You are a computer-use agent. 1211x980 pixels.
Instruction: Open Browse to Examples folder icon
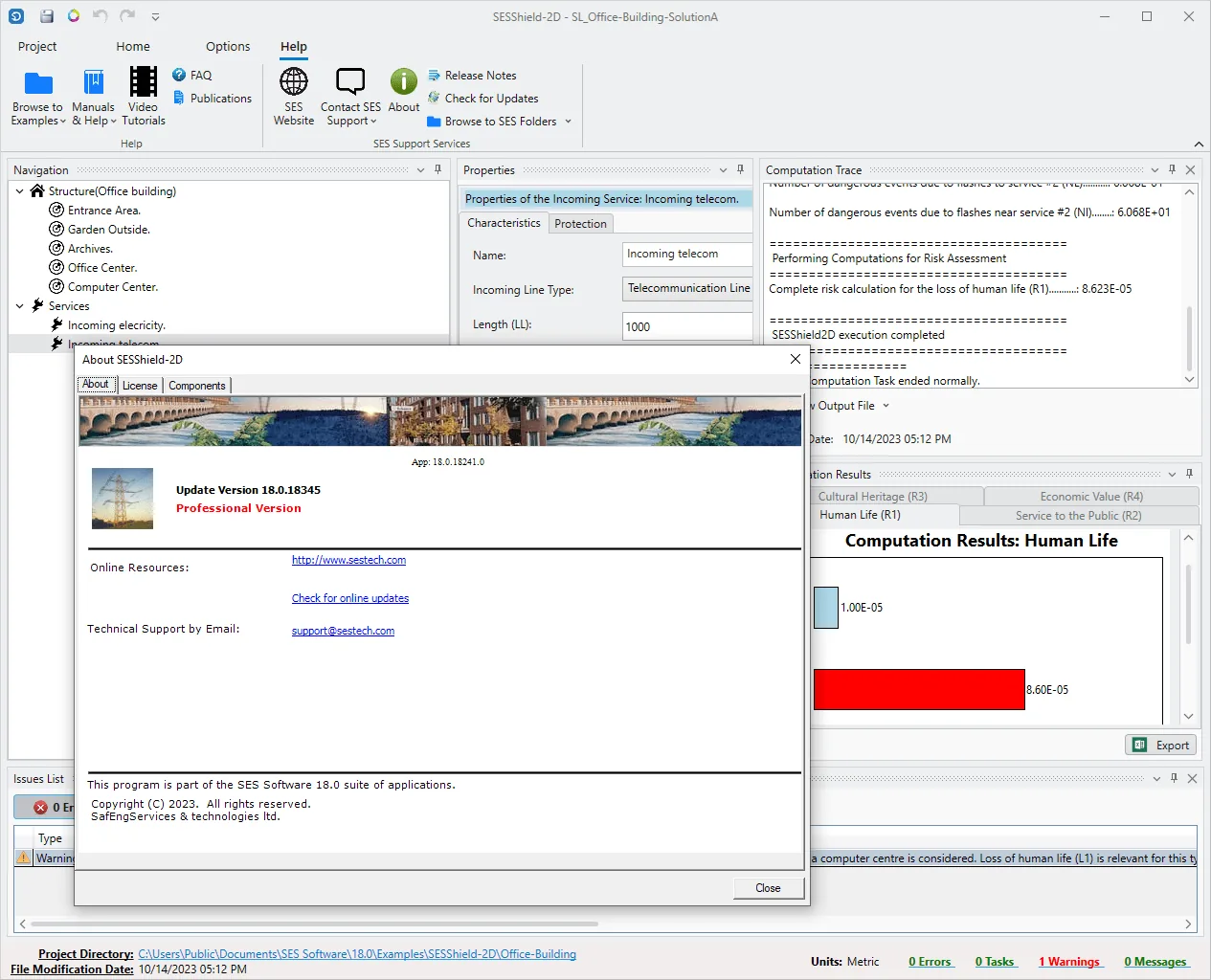click(38, 82)
